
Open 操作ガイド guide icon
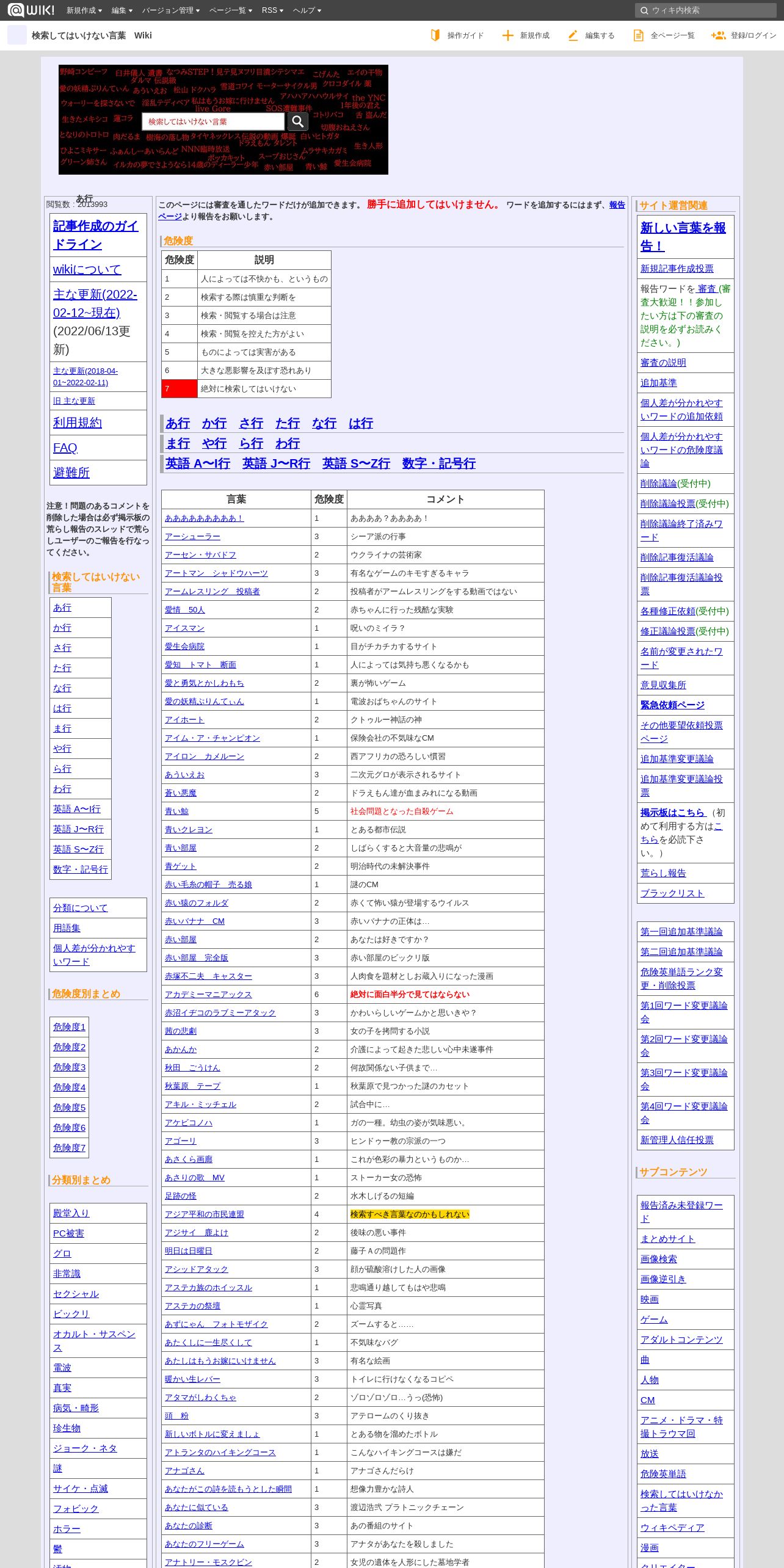(x=435, y=35)
